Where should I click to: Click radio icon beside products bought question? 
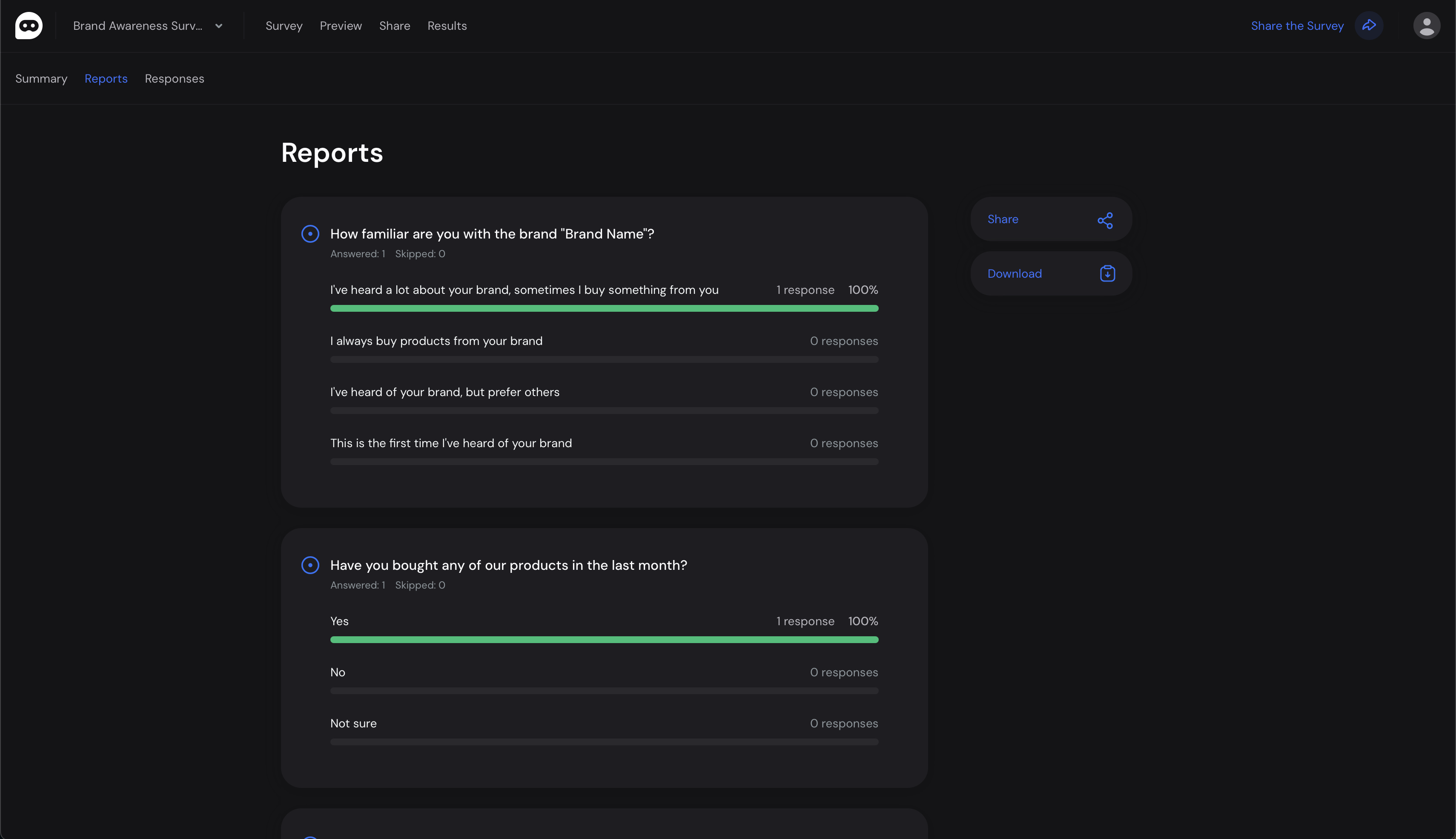point(310,565)
